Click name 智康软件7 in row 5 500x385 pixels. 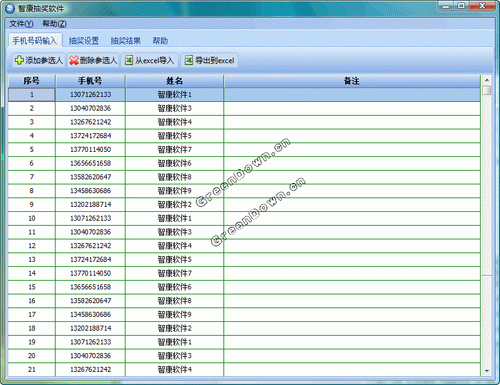tap(174, 149)
